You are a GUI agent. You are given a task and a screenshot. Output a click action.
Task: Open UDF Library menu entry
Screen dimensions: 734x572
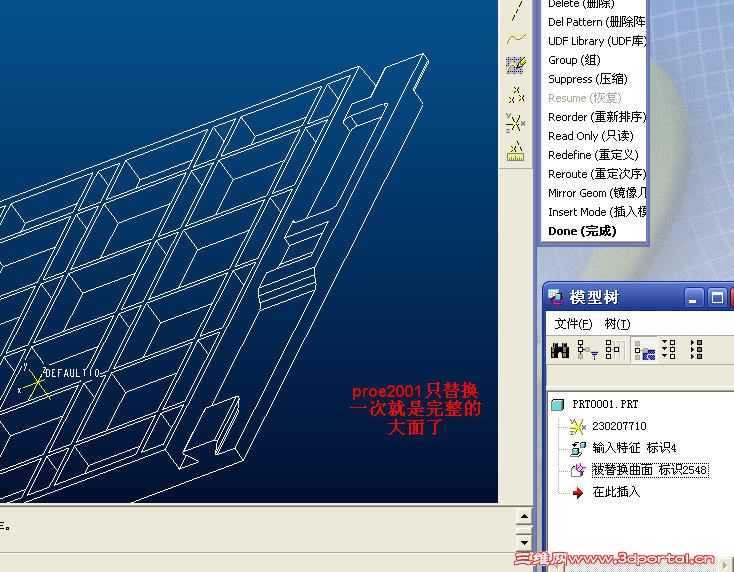[596, 41]
